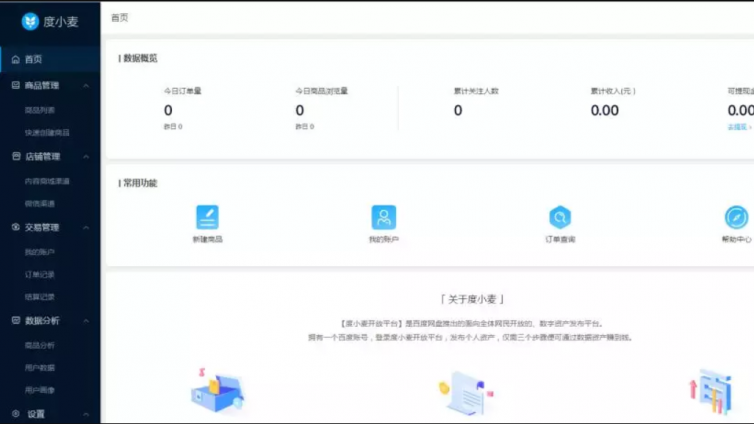Click the 0.00 value under 累计收入
The height and width of the screenshot is (424, 754).
(605, 111)
